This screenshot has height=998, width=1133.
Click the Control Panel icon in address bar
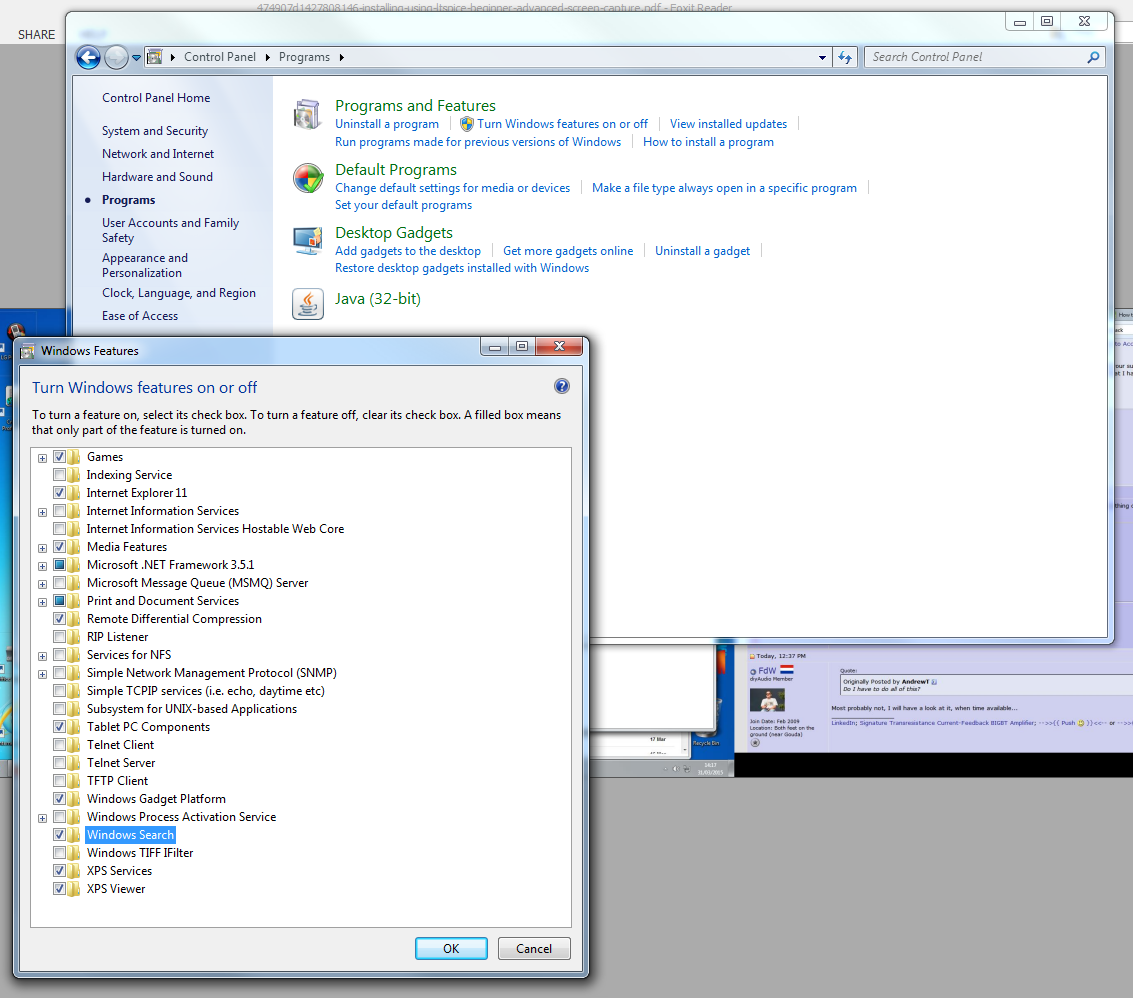pos(154,57)
